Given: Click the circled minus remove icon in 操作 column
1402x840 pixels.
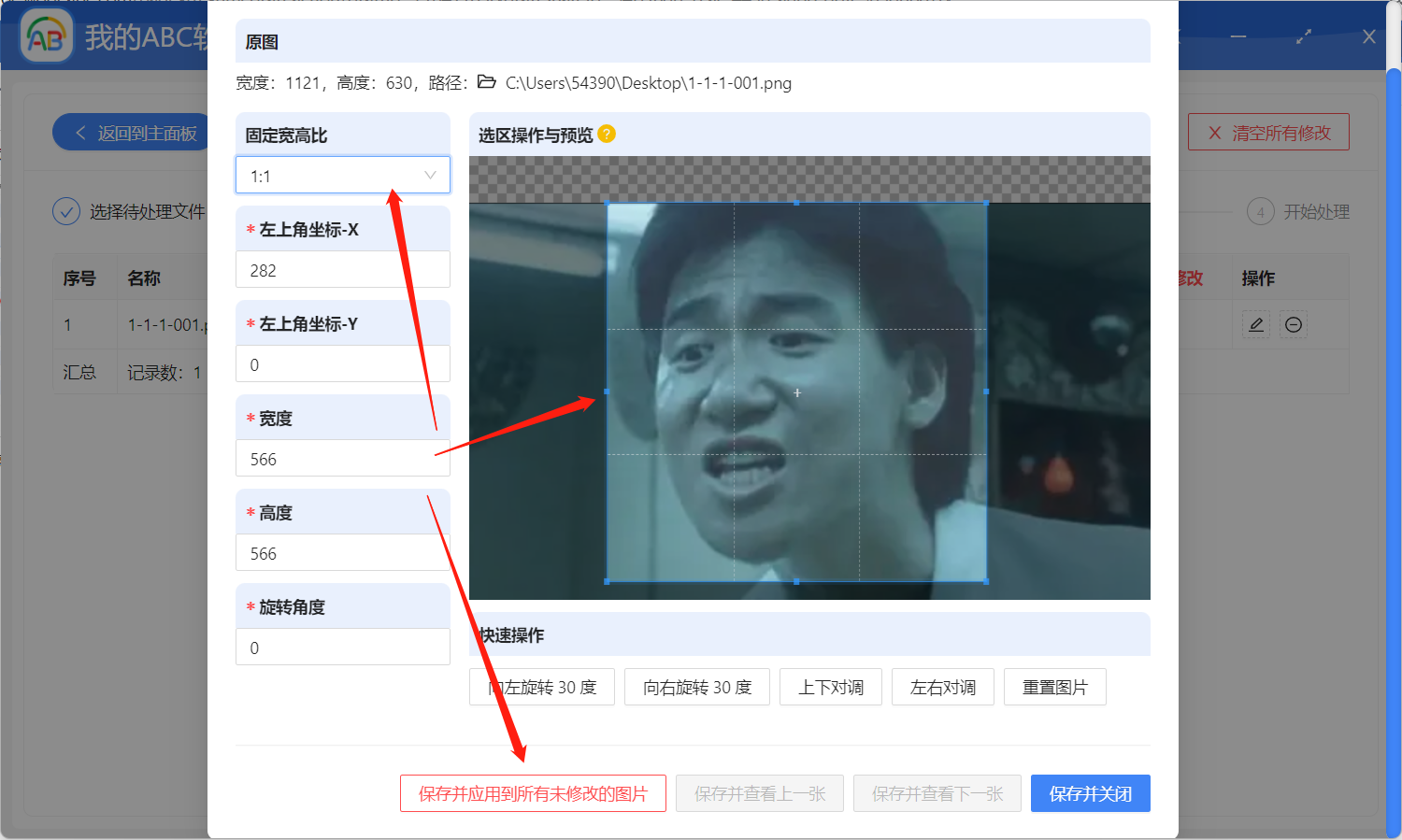Looking at the screenshot, I should (1294, 324).
